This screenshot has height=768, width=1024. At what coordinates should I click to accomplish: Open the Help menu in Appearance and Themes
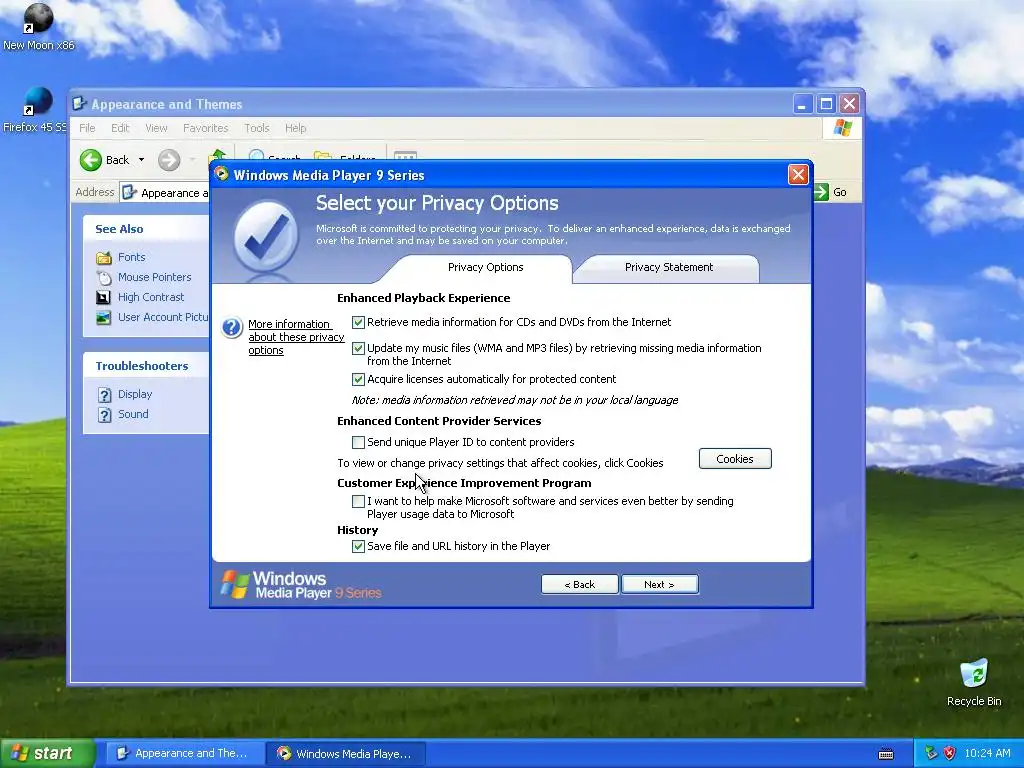coord(295,128)
